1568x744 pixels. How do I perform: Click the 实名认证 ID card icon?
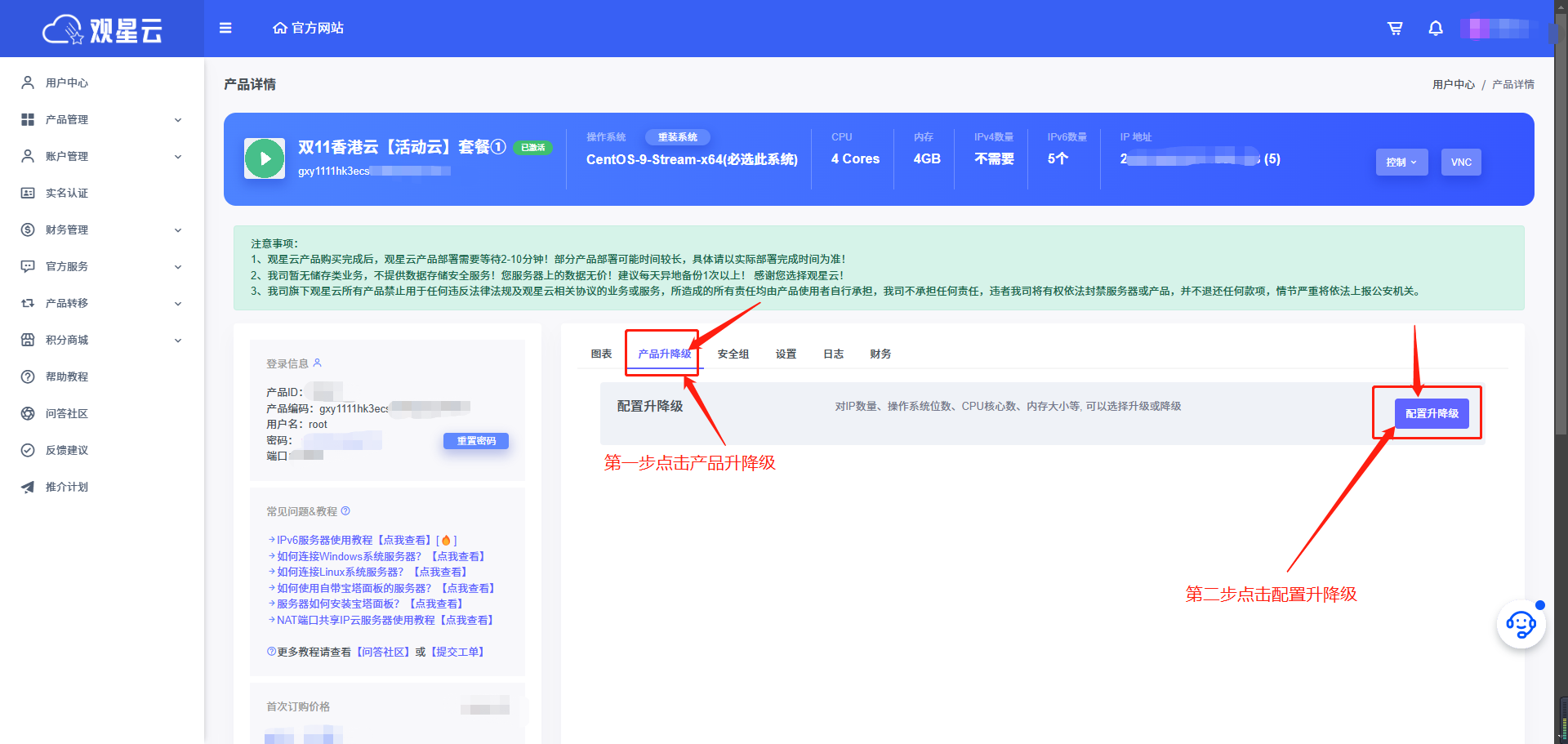pyautogui.click(x=28, y=193)
